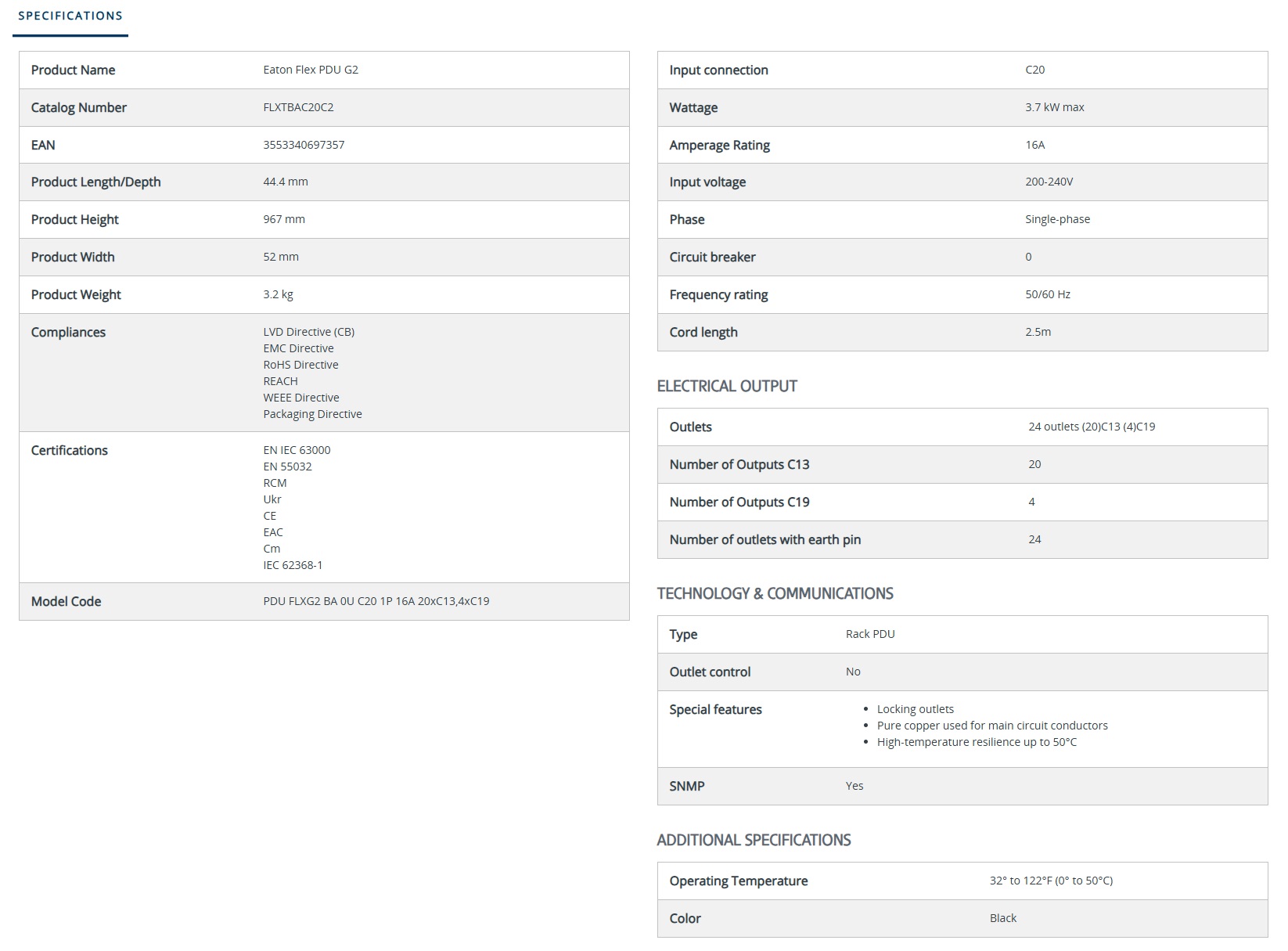Click the Input connection C20 value
Viewport: 1288px width, 951px height.
point(1034,70)
